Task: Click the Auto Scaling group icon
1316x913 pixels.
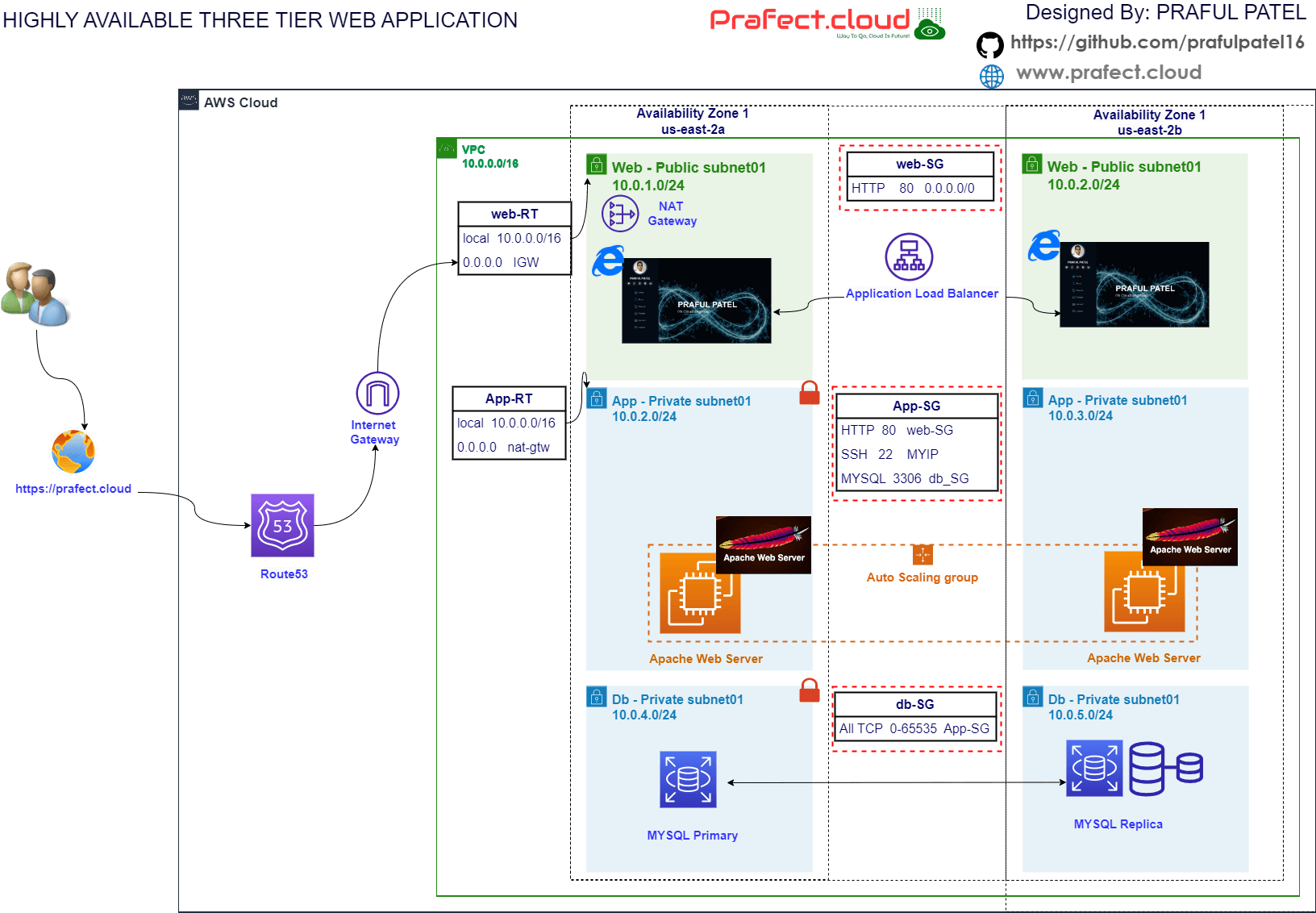Action: [922, 555]
